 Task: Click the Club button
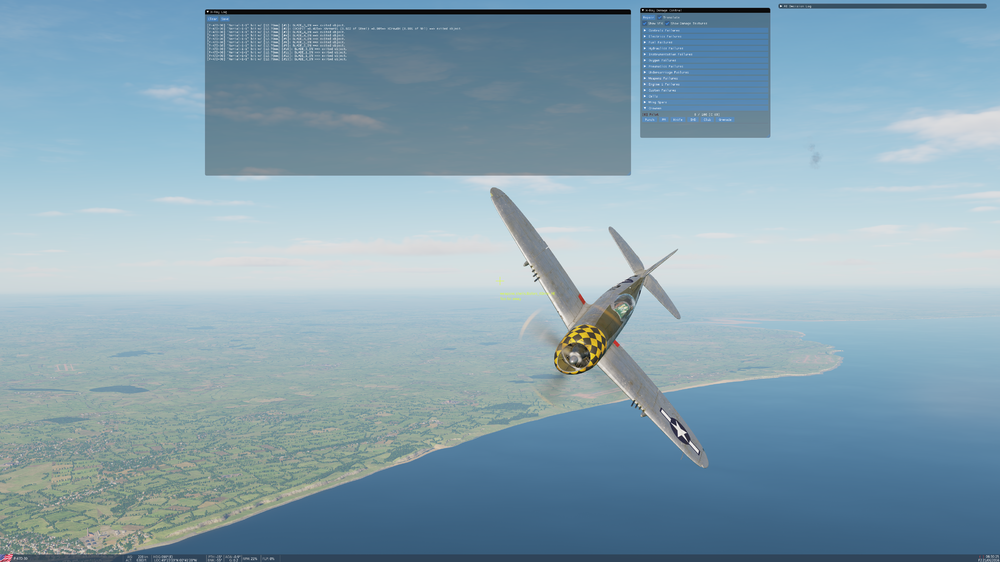click(707, 120)
